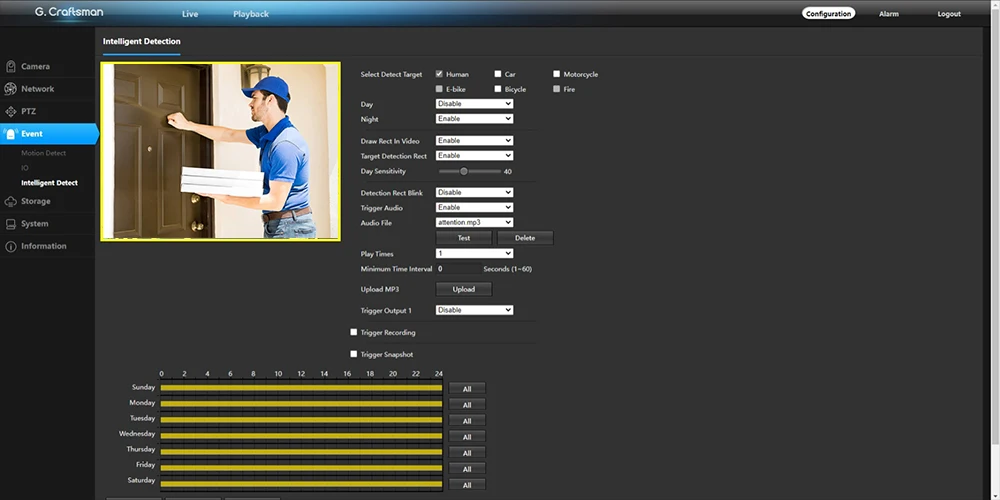Screen dimensions: 1000x500
Task: Open the Information icon in sidebar
Action: [11, 246]
